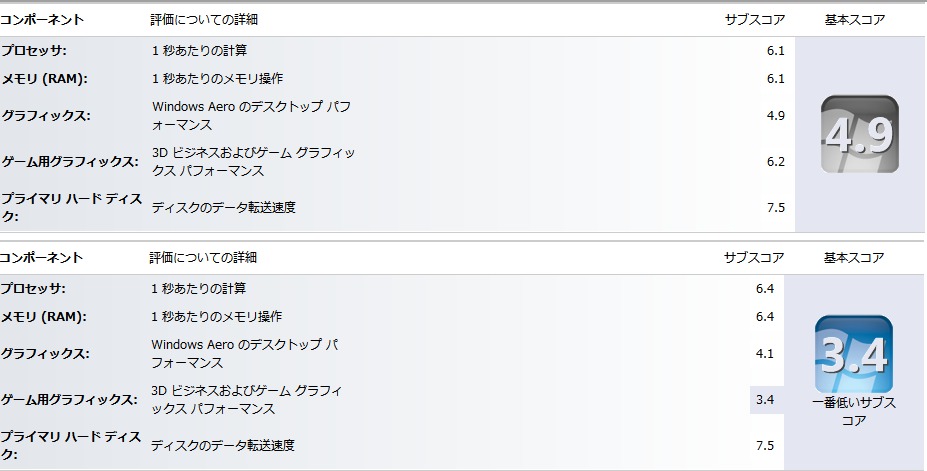Image resolution: width=927 pixels, height=471 pixels.
Task: Click the 一番低いサブスコア label under the badge
Action: (x=854, y=411)
